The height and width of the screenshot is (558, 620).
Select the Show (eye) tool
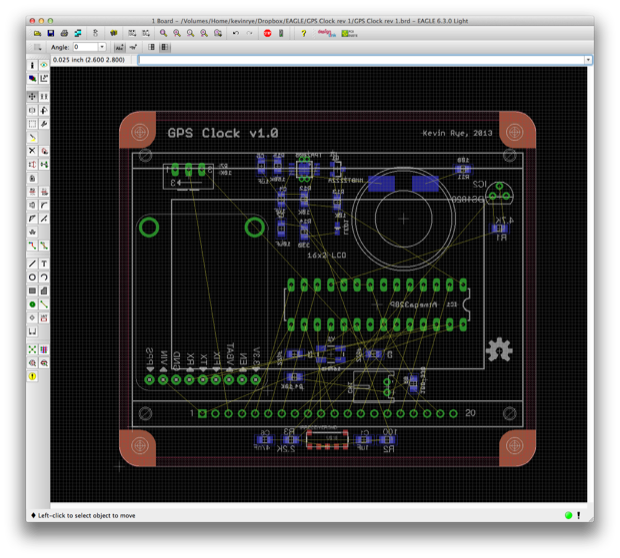pos(44,65)
